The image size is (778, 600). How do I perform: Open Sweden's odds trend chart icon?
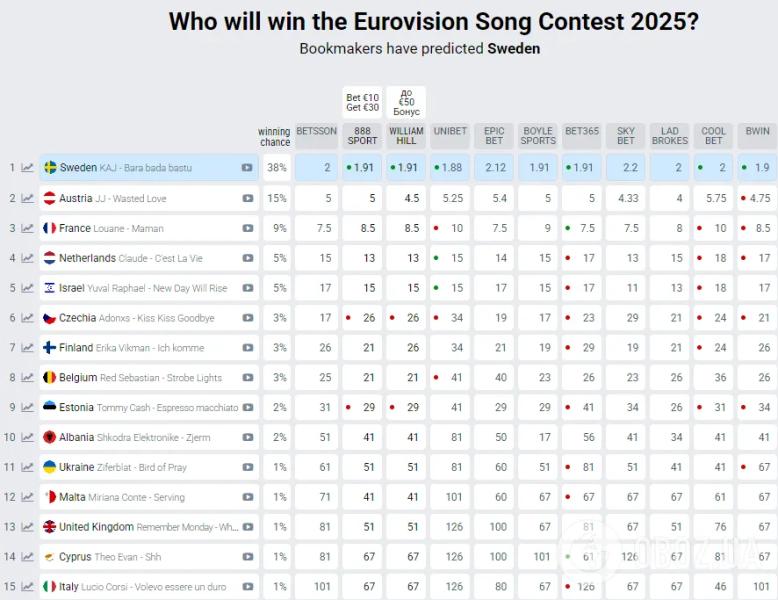pyautogui.click(x=27, y=168)
